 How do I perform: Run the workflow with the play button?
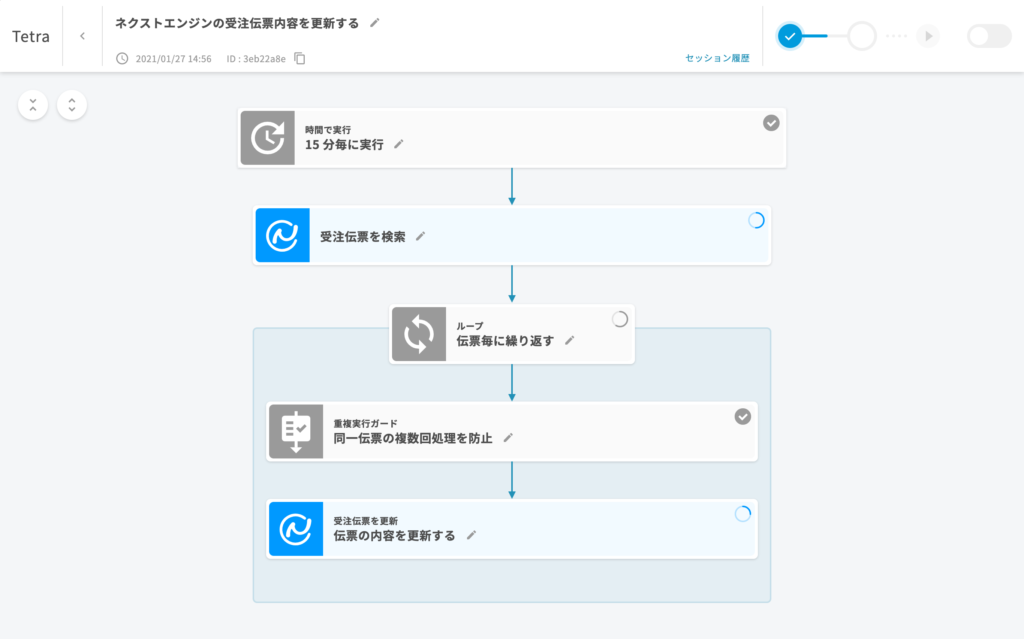click(928, 36)
